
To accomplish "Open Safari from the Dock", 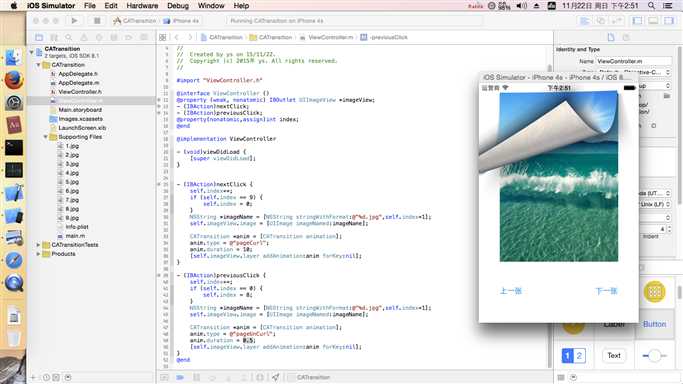I will click(14, 260).
